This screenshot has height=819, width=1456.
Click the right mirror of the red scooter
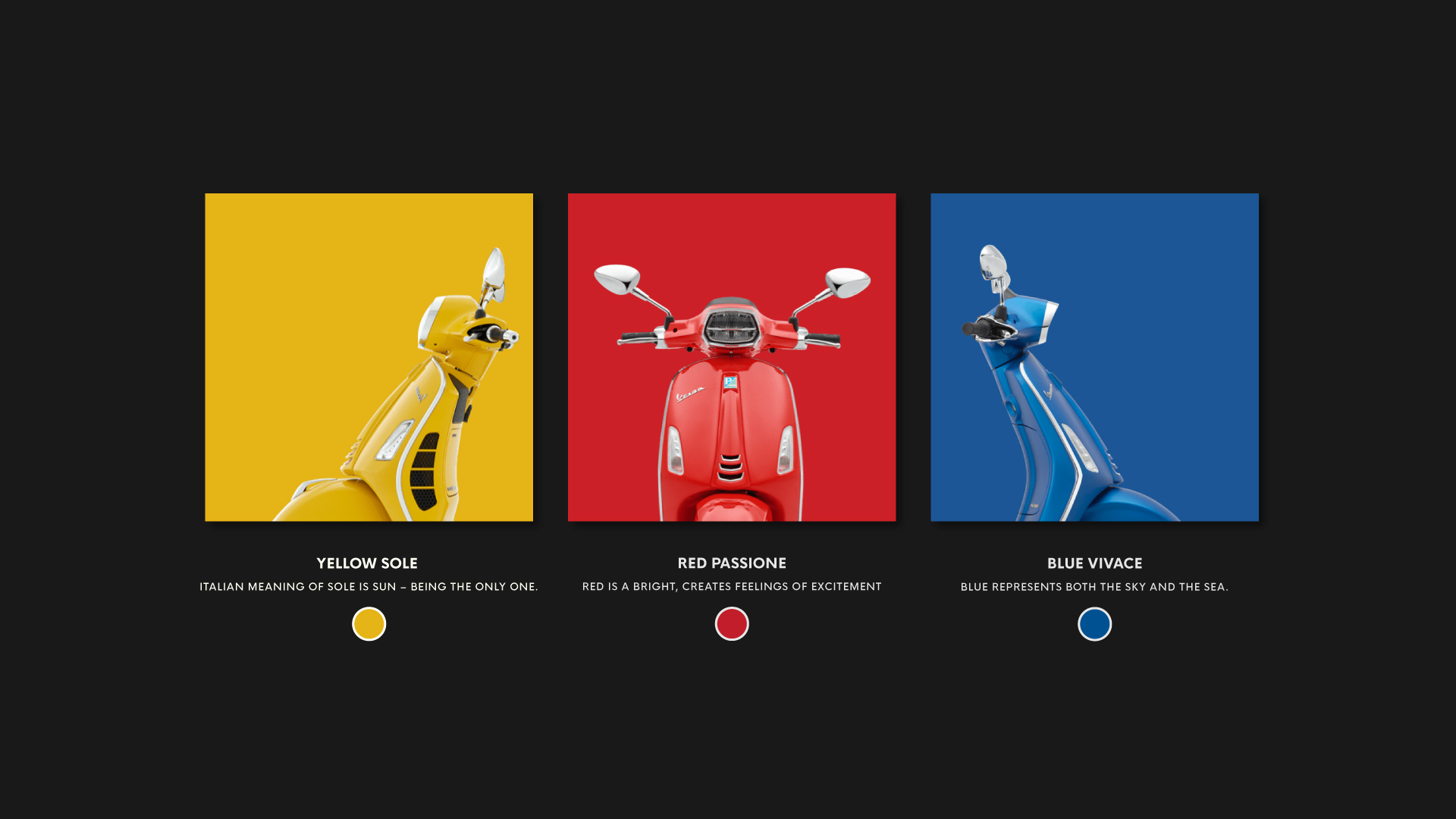coord(847,282)
